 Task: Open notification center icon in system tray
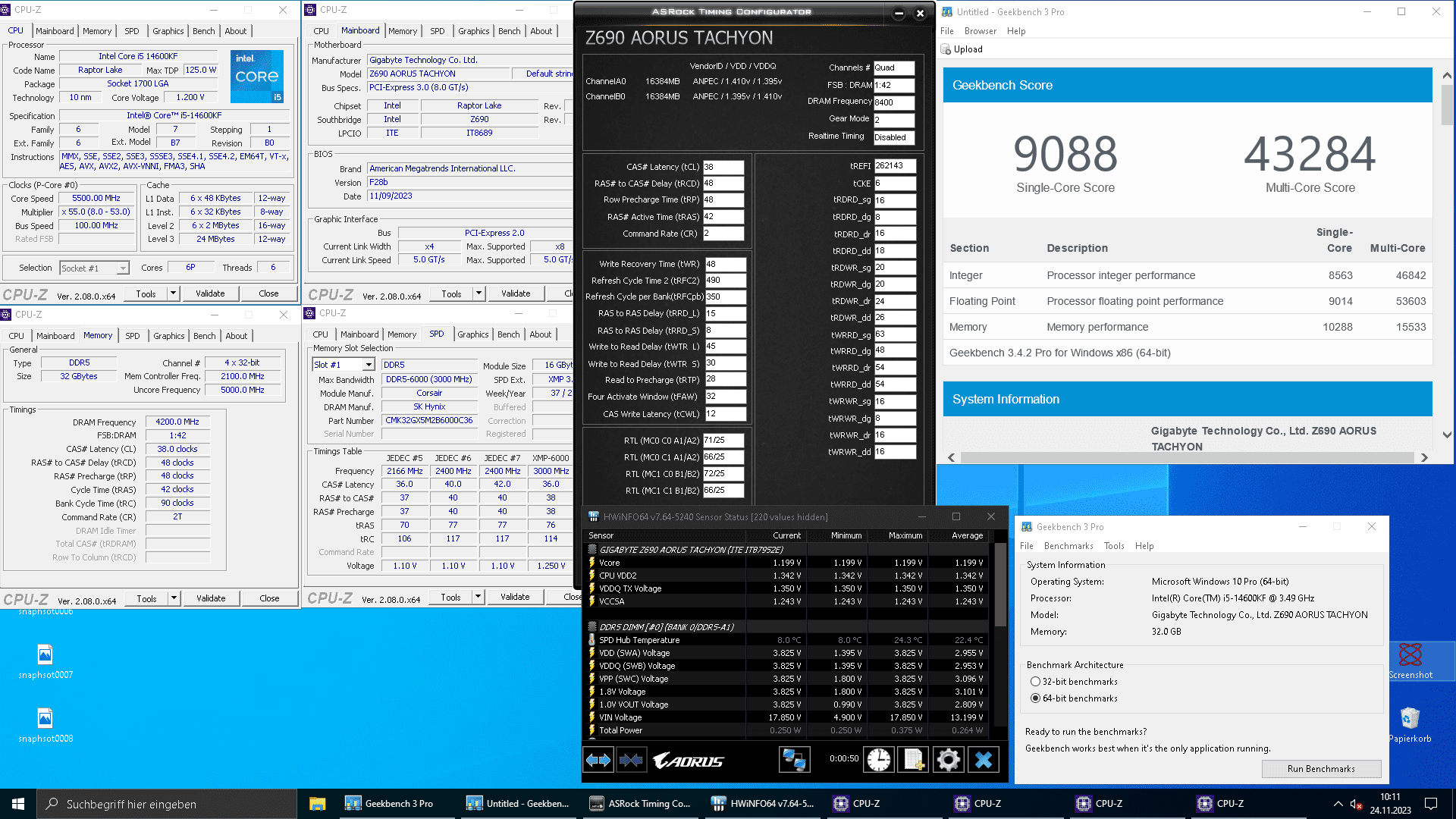pos(1431,804)
